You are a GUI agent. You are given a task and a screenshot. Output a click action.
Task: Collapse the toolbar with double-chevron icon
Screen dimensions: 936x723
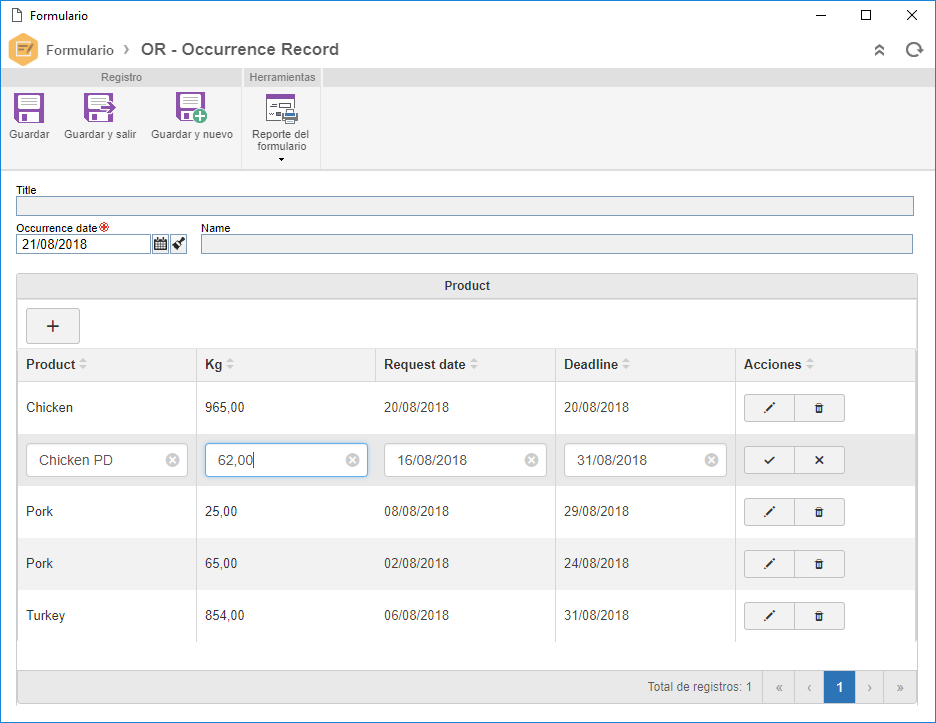point(879,50)
